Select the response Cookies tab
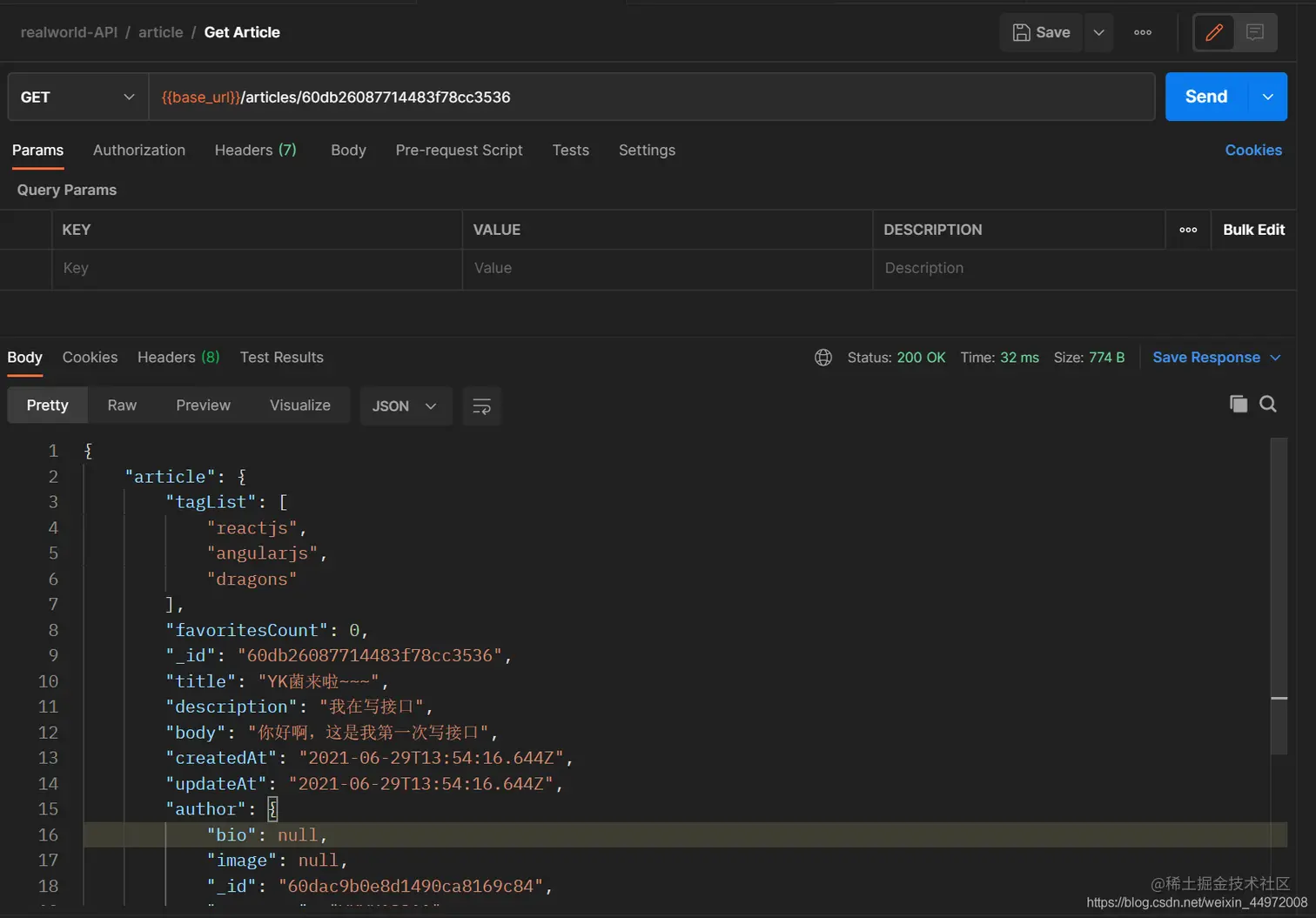Screen dimensions: 1316x918 click(90, 358)
